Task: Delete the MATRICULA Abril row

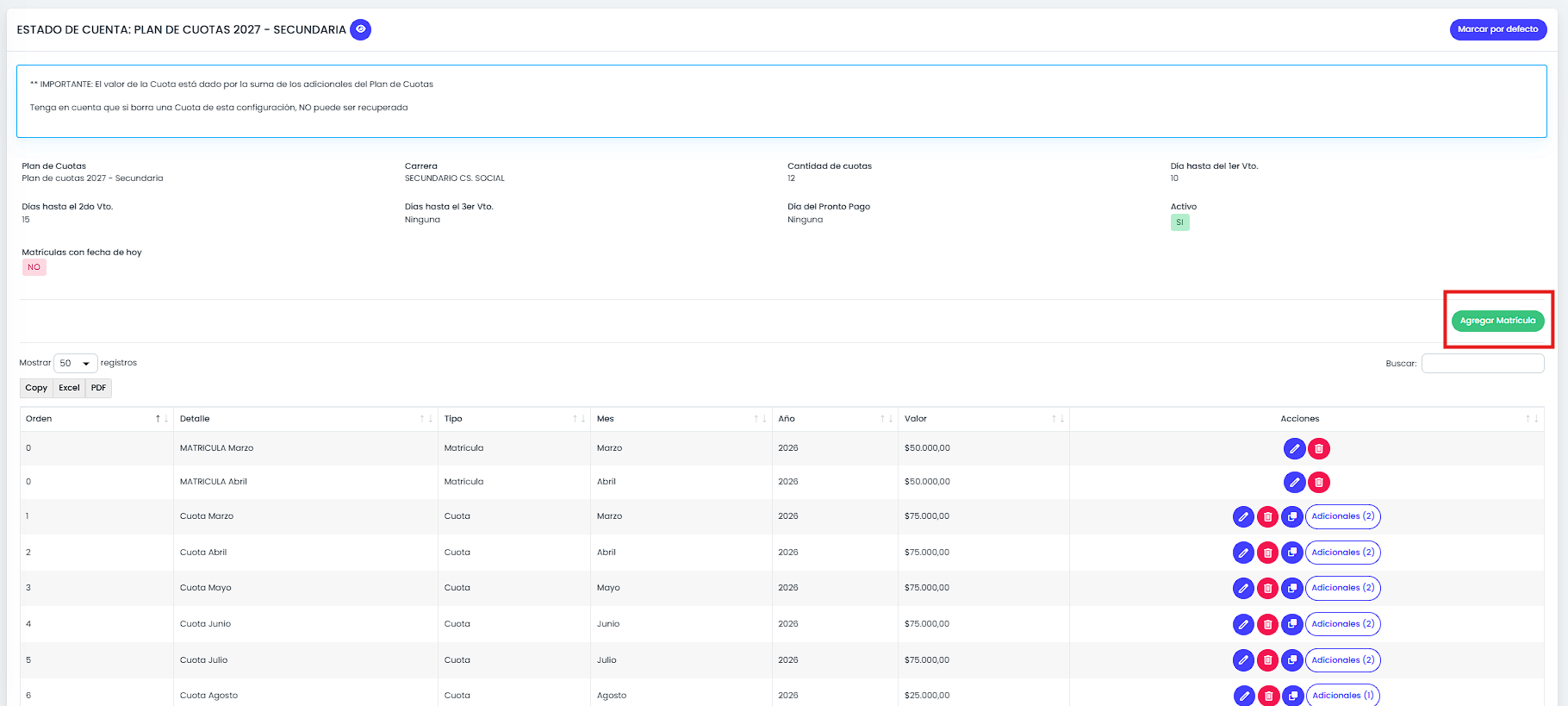Action: (x=1319, y=482)
